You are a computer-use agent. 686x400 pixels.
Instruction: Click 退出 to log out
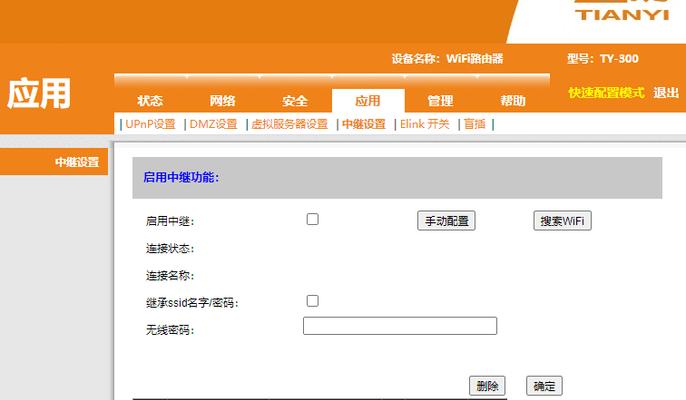coord(666,93)
